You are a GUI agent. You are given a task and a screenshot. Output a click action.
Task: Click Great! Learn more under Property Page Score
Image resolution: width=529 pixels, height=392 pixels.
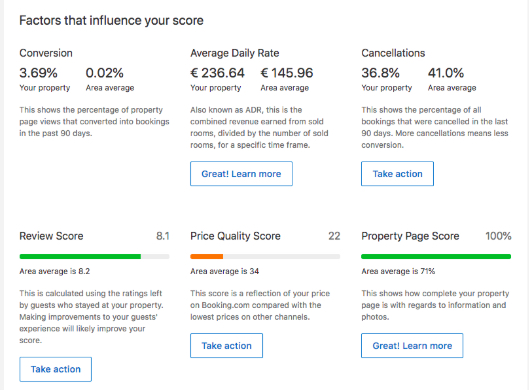click(412, 345)
